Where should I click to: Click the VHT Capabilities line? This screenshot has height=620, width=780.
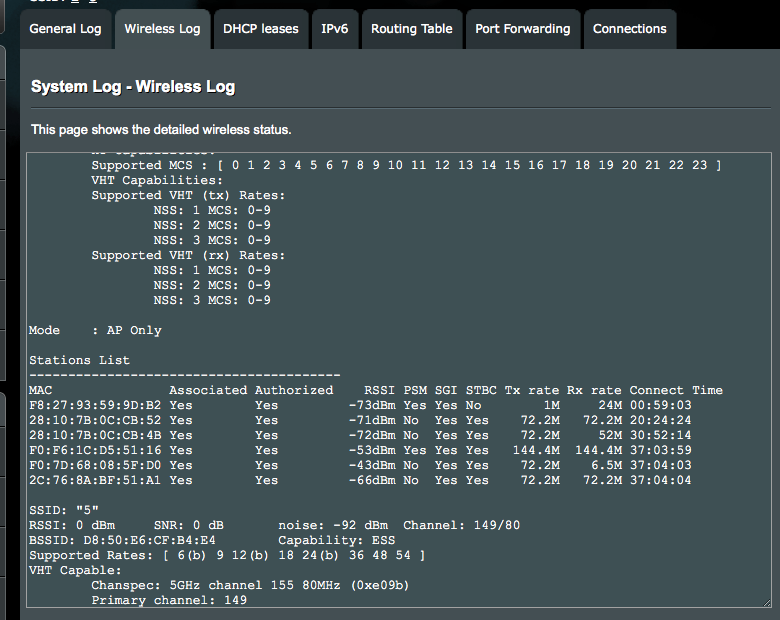point(157,180)
